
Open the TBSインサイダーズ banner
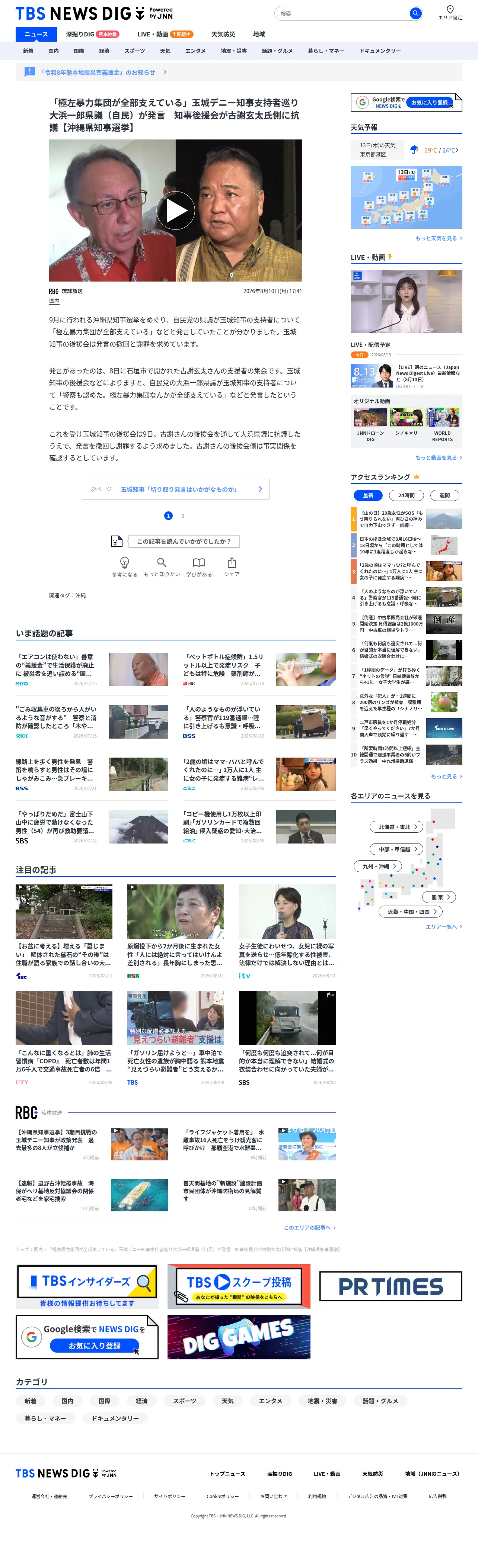click(x=87, y=1286)
